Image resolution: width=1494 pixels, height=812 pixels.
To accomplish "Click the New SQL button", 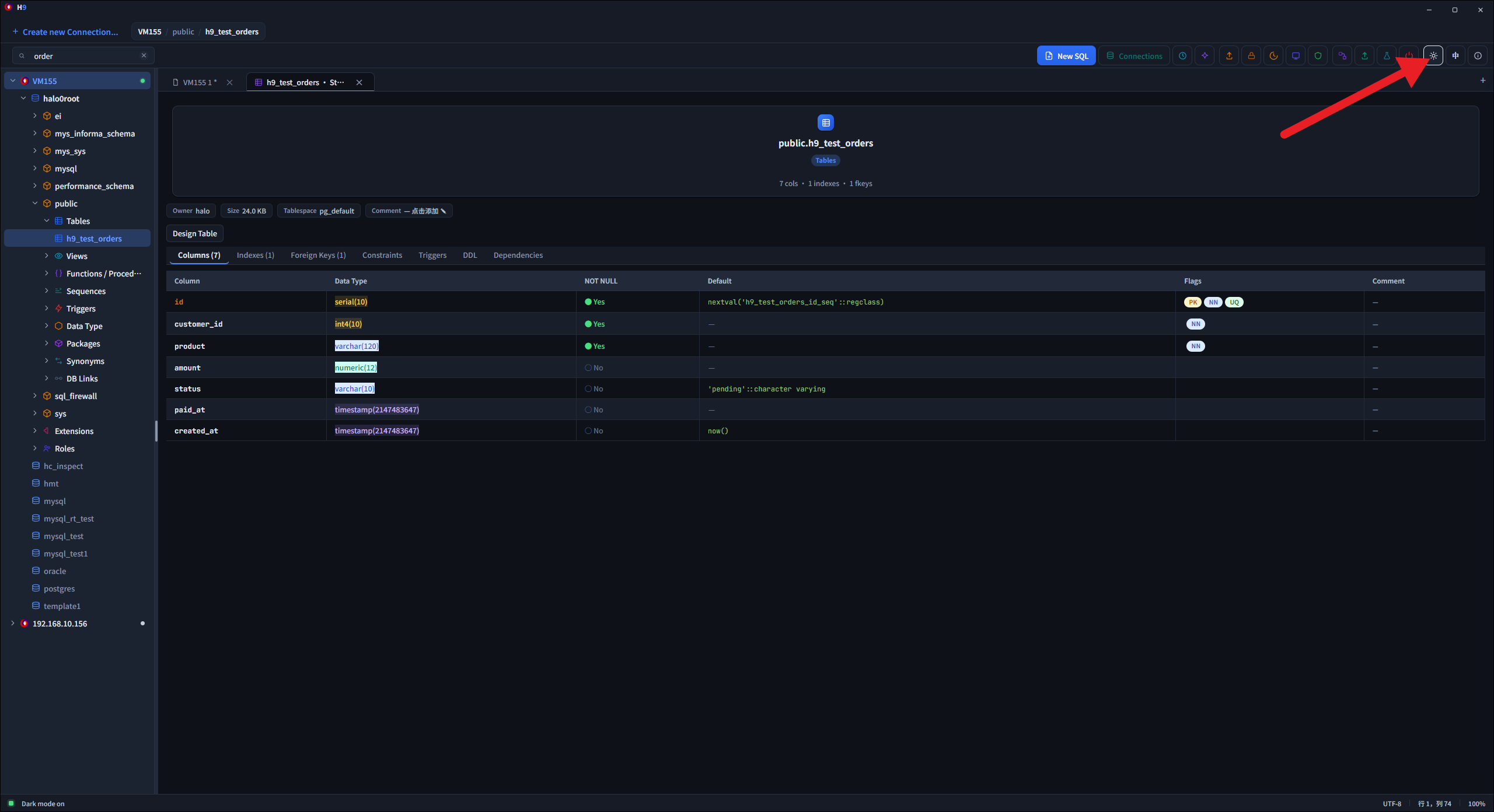I will [1066, 56].
